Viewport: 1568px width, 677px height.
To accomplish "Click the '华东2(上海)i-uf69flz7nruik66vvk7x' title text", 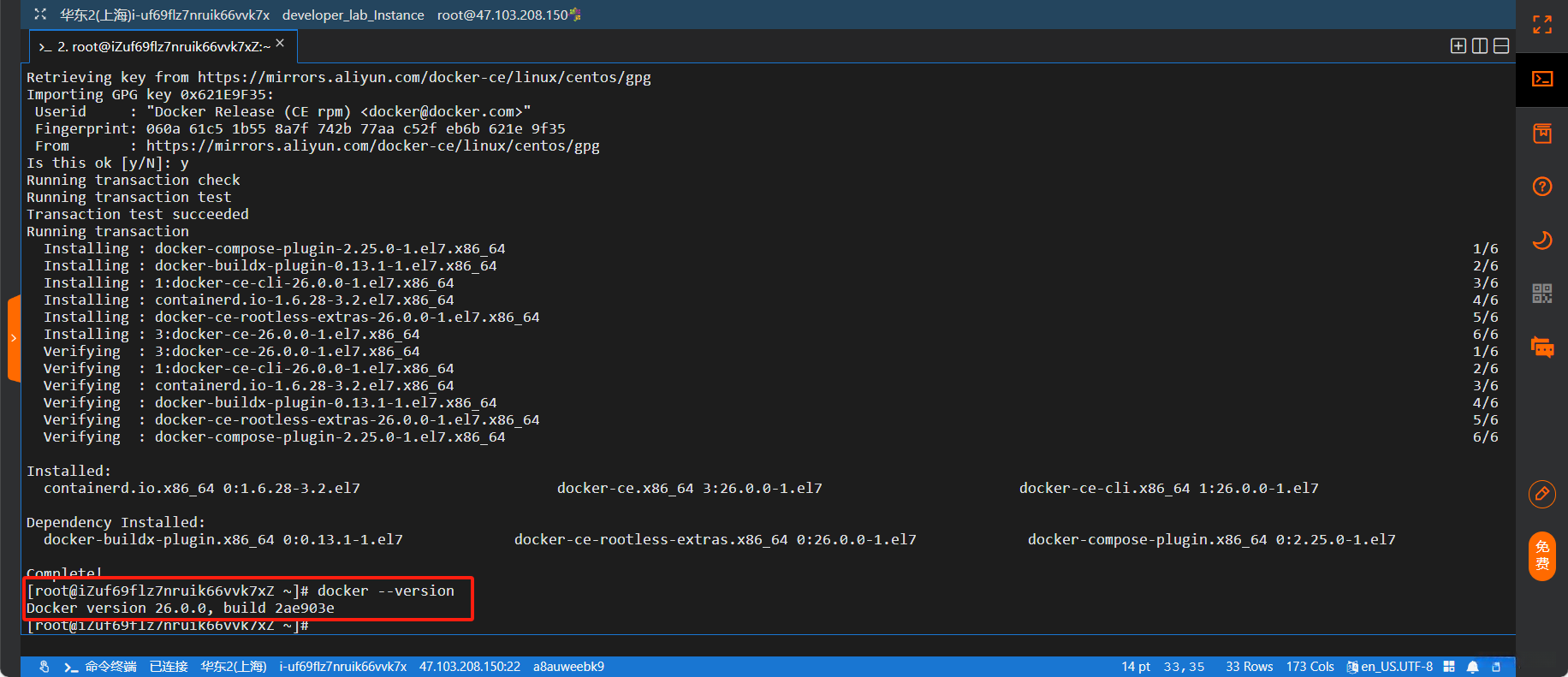I will point(165,15).
